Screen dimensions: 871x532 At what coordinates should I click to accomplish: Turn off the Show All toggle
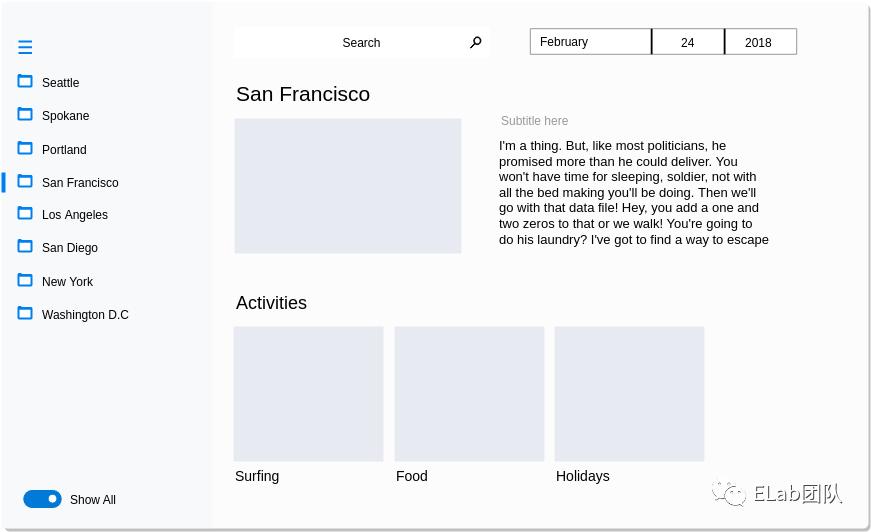[42, 499]
